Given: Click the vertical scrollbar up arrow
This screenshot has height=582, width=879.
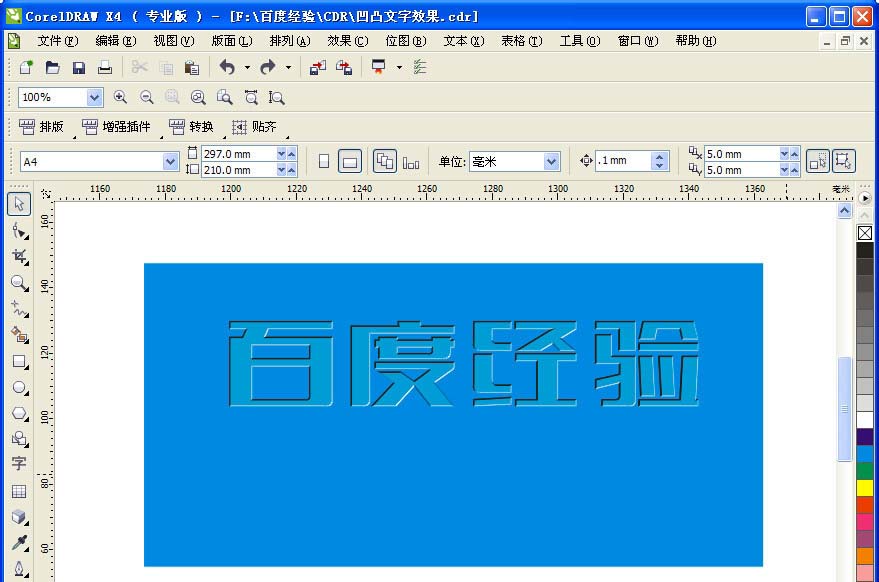Looking at the screenshot, I should click(x=845, y=211).
